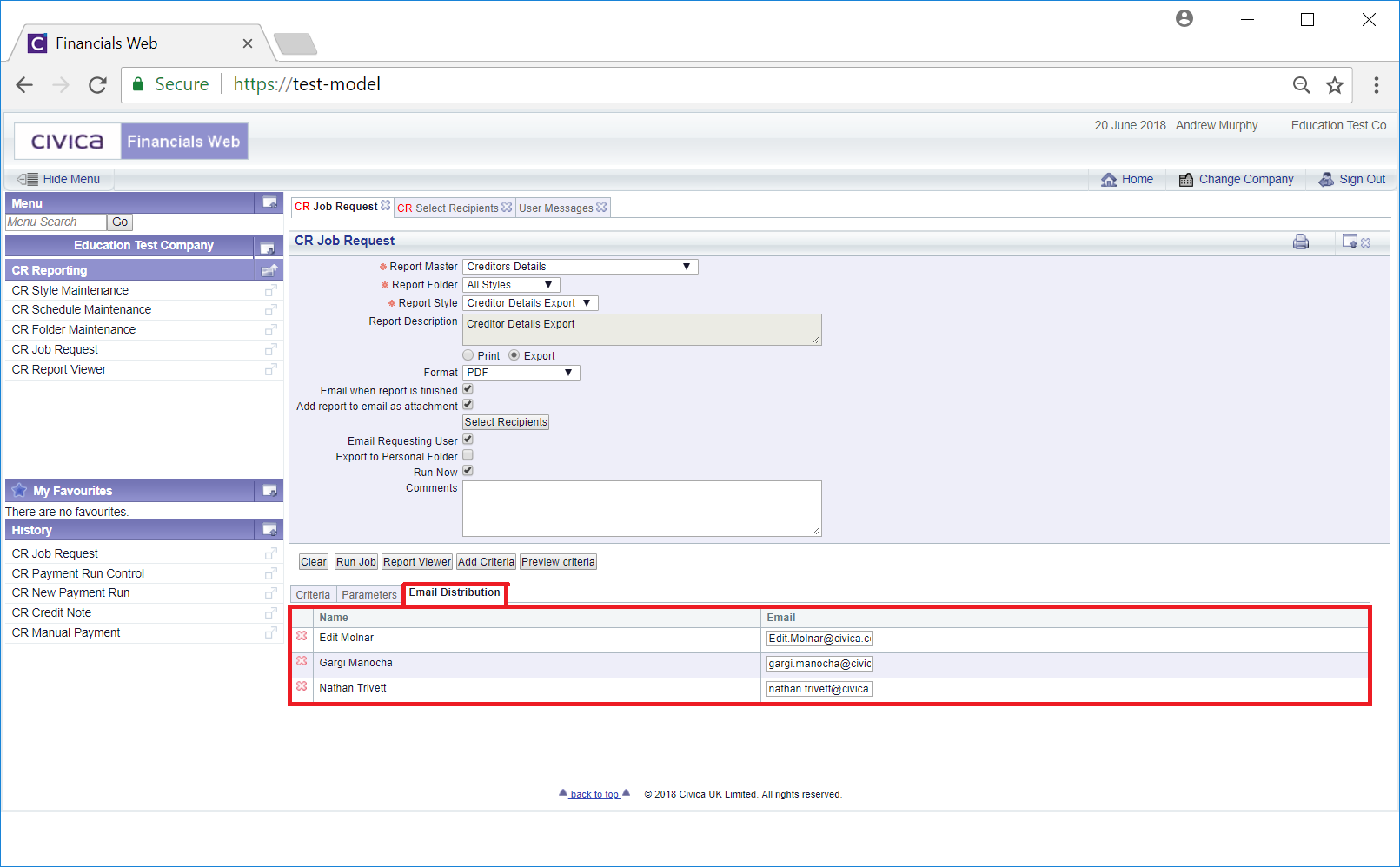Open CR Report Viewer in new window icon
Viewport: 1400px width, 867px height.
click(270, 370)
